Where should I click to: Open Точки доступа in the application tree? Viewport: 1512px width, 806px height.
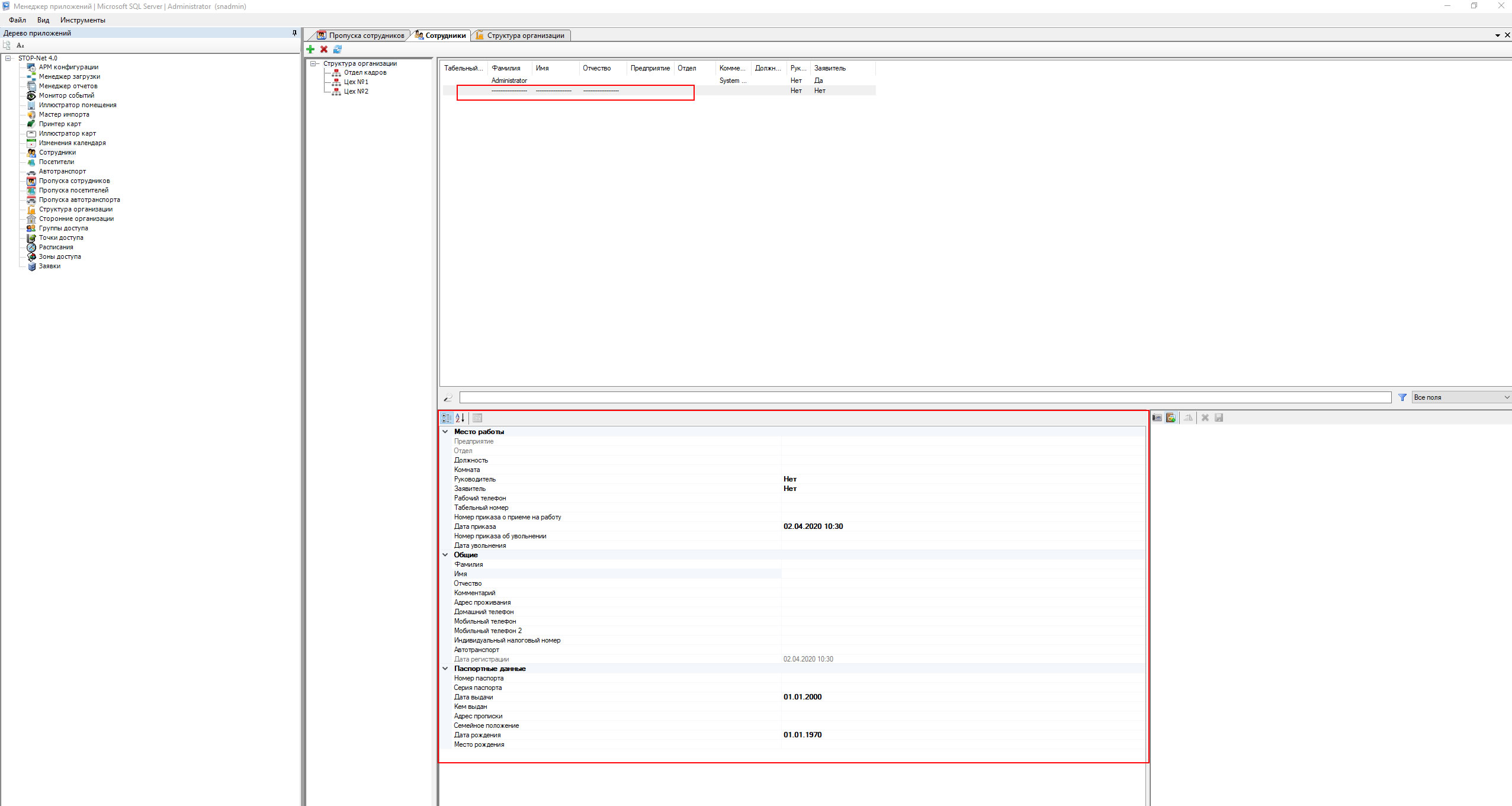click(61, 237)
